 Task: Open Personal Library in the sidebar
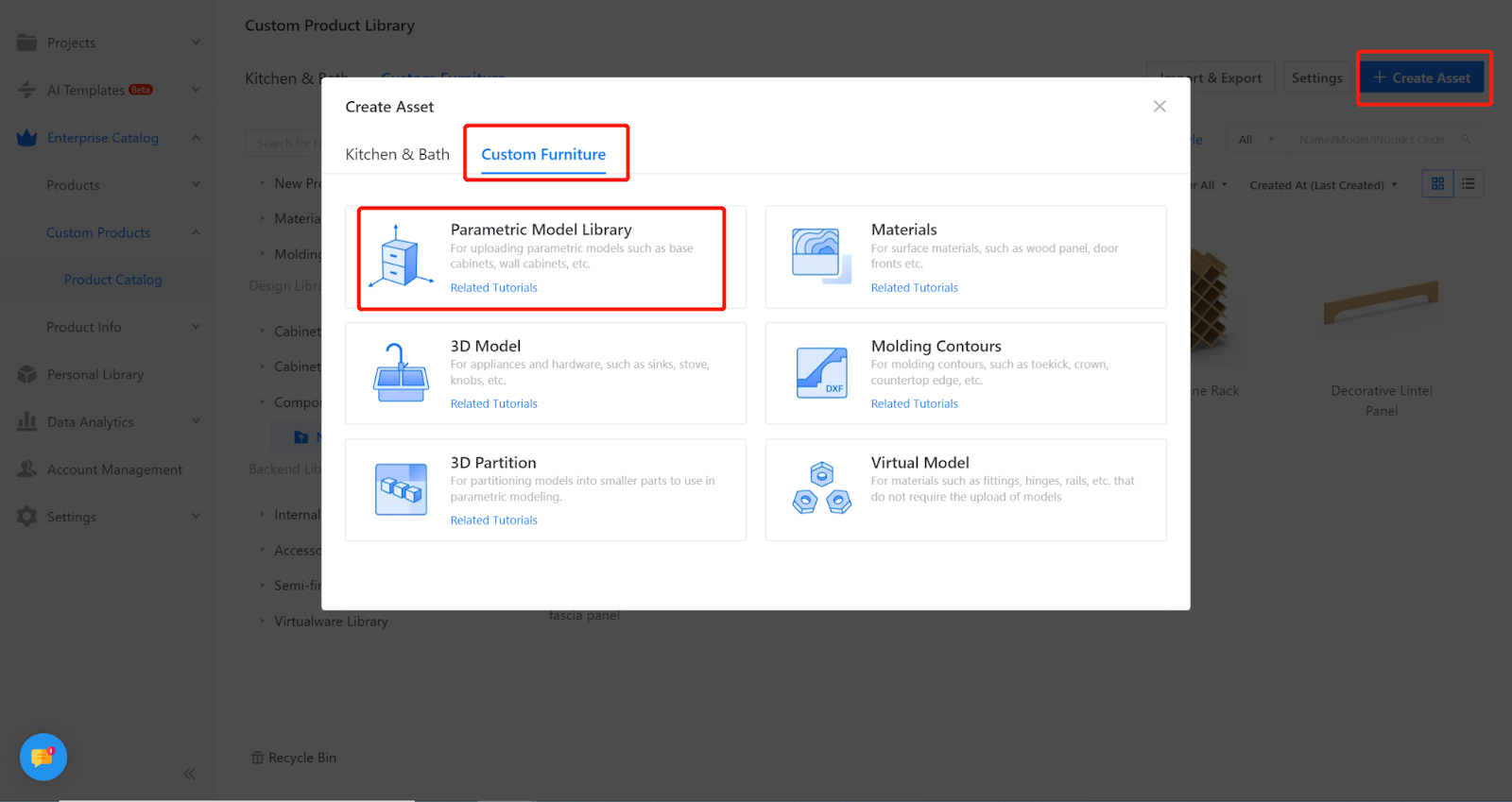95,375
